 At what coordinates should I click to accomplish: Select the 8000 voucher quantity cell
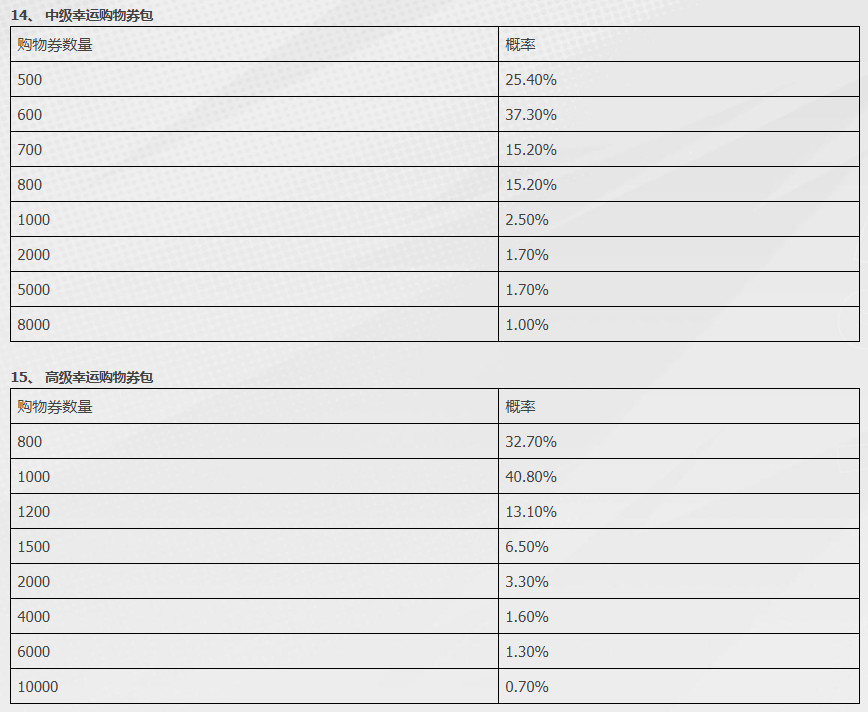(x=254, y=324)
